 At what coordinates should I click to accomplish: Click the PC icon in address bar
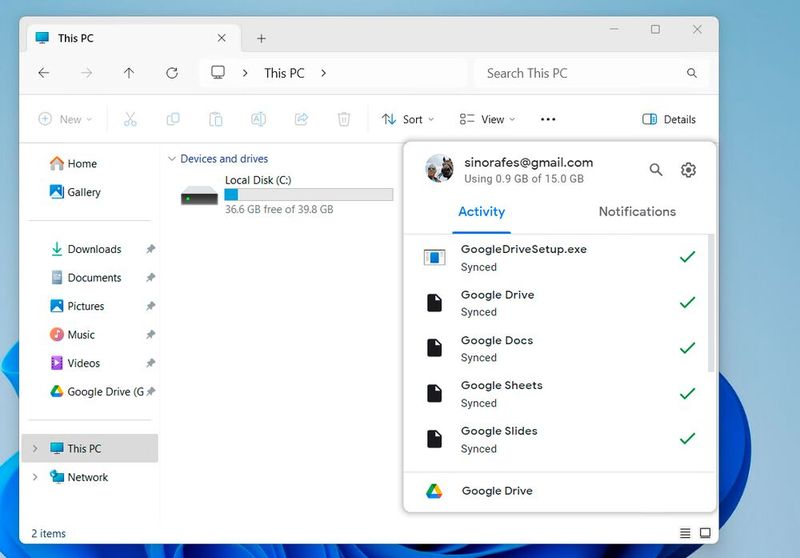218,73
